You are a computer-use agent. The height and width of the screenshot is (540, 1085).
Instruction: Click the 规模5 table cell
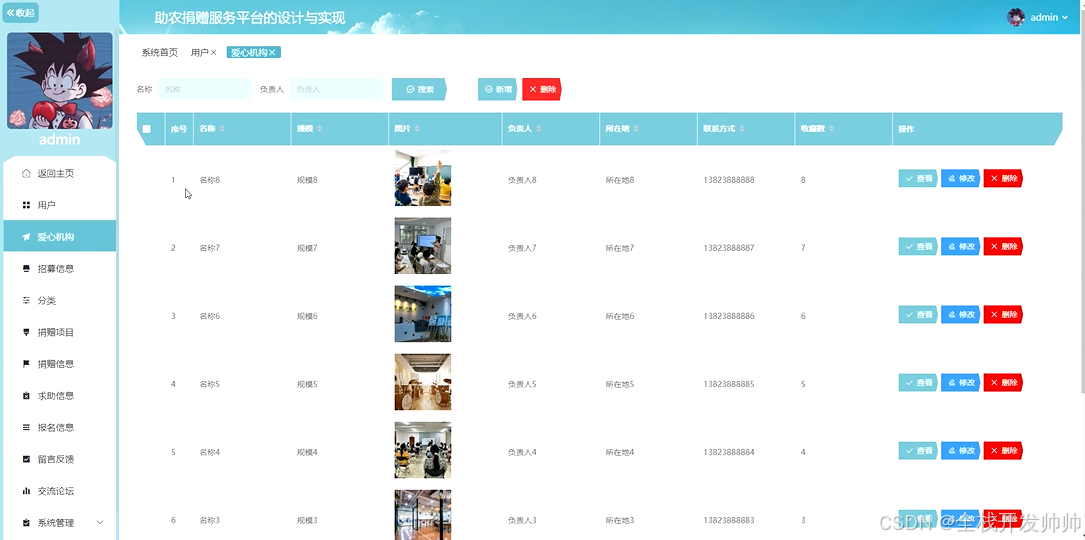[307, 384]
